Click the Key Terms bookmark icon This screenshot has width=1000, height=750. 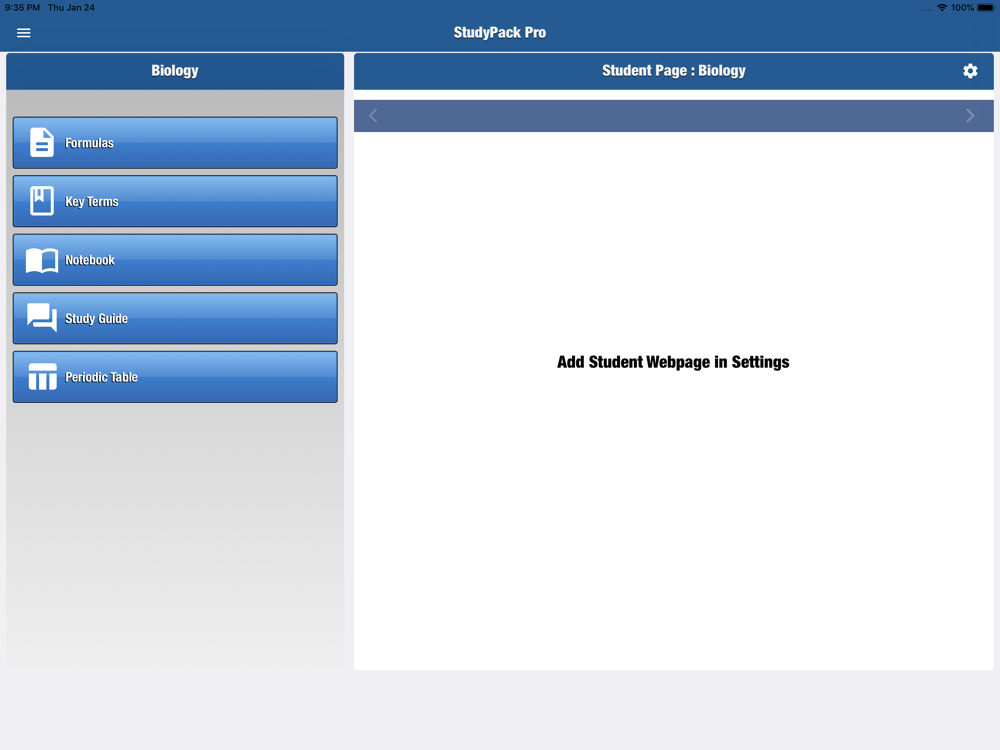coord(42,201)
